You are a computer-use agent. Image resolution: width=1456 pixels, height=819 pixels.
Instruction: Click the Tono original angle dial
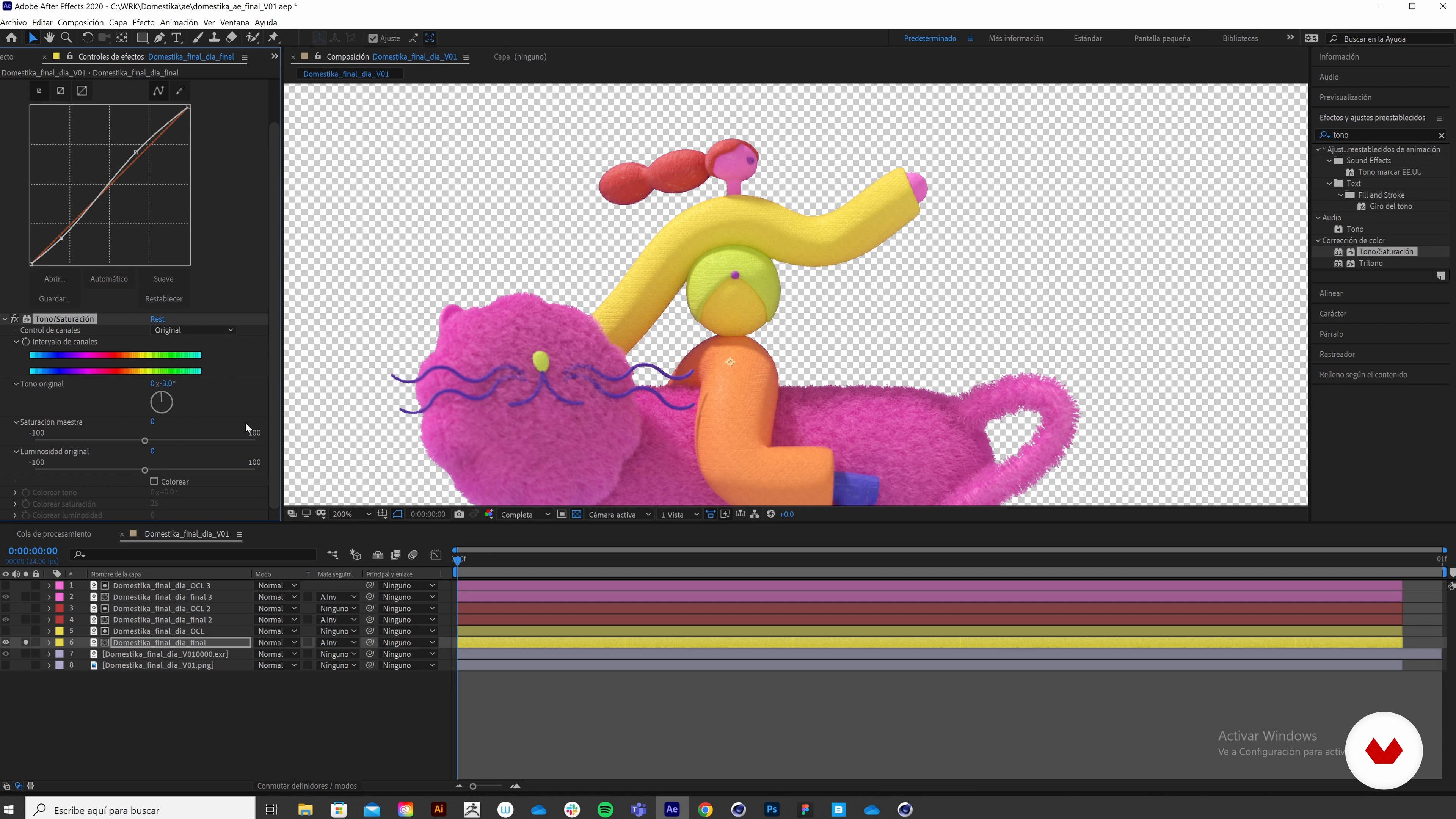[162, 402]
